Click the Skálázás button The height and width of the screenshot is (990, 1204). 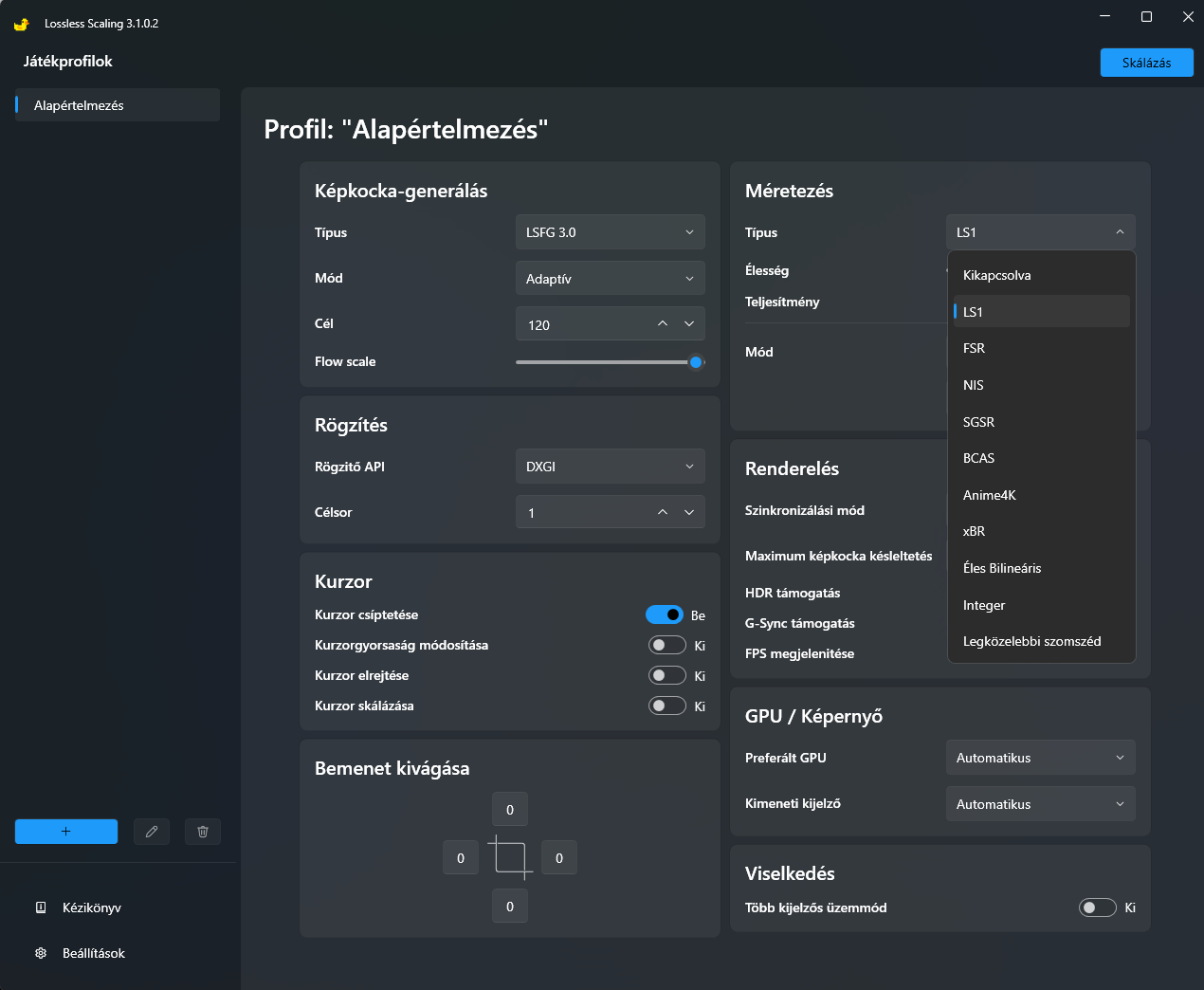pyautogui.click(x=1146, y=63)
